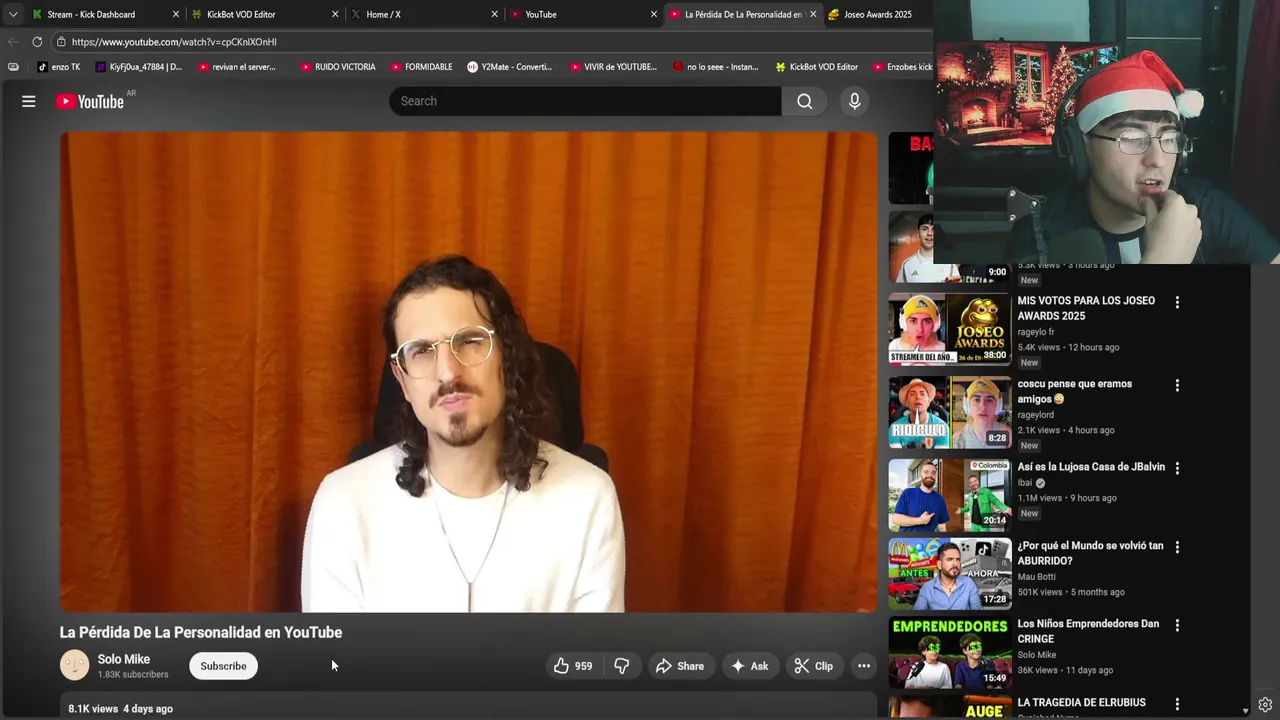Open VIVIR de YOUTUBE bookmark
The height and width of the screenshot is (720, 1280).
[x=613, y=67]
